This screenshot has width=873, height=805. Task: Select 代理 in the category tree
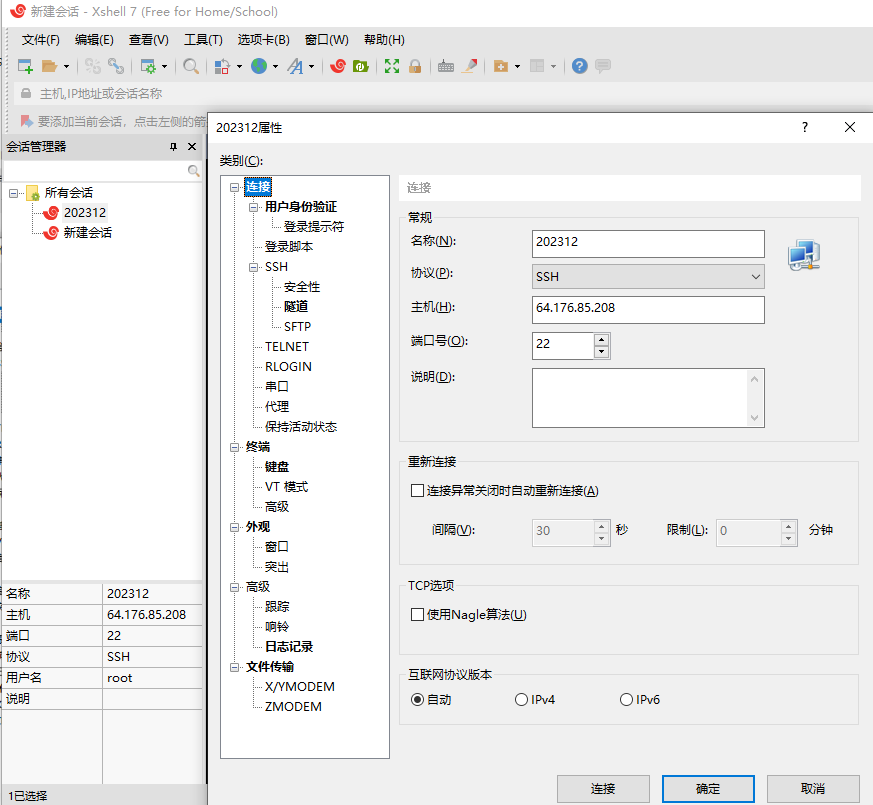(x=277, y=407)
